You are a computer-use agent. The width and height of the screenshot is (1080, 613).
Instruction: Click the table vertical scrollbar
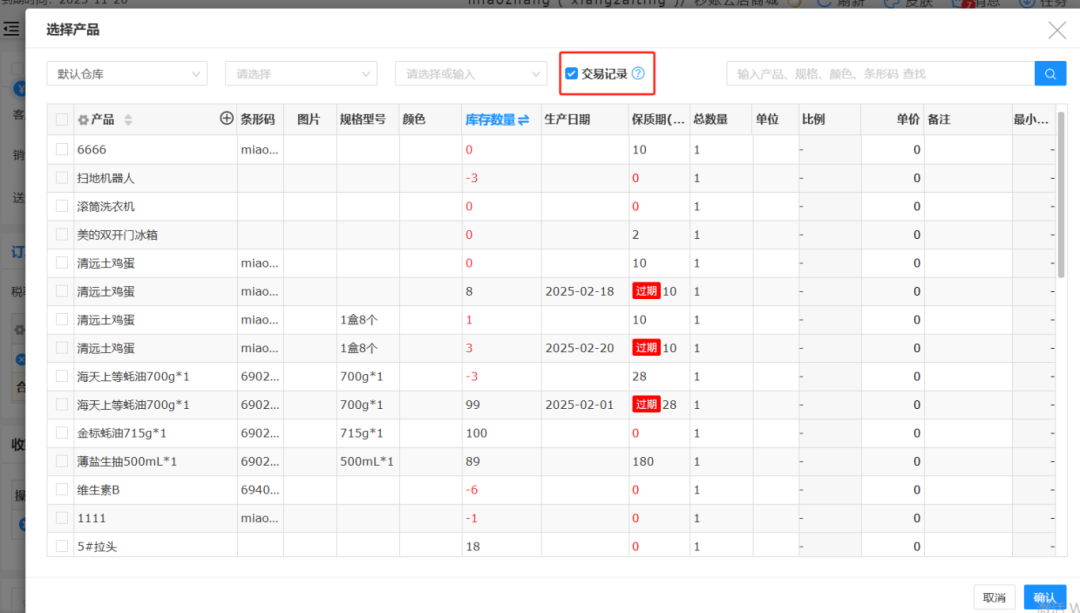(1061, 194)
